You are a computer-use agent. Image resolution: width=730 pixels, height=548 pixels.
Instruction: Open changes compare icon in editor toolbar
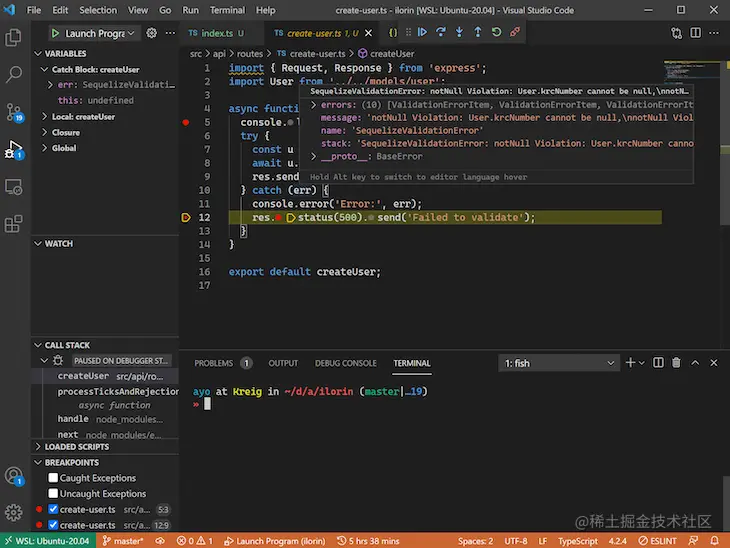(x=676, y=33)
